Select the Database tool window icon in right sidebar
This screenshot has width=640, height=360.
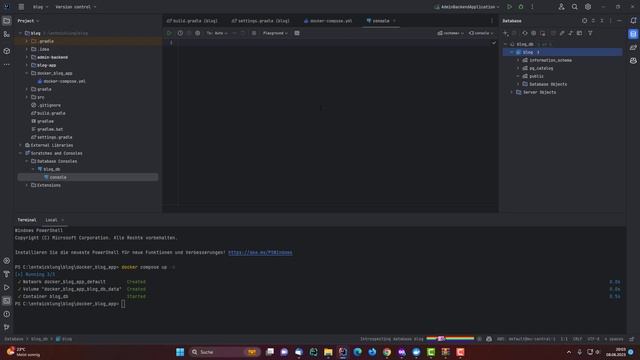[x=633, y=34]
